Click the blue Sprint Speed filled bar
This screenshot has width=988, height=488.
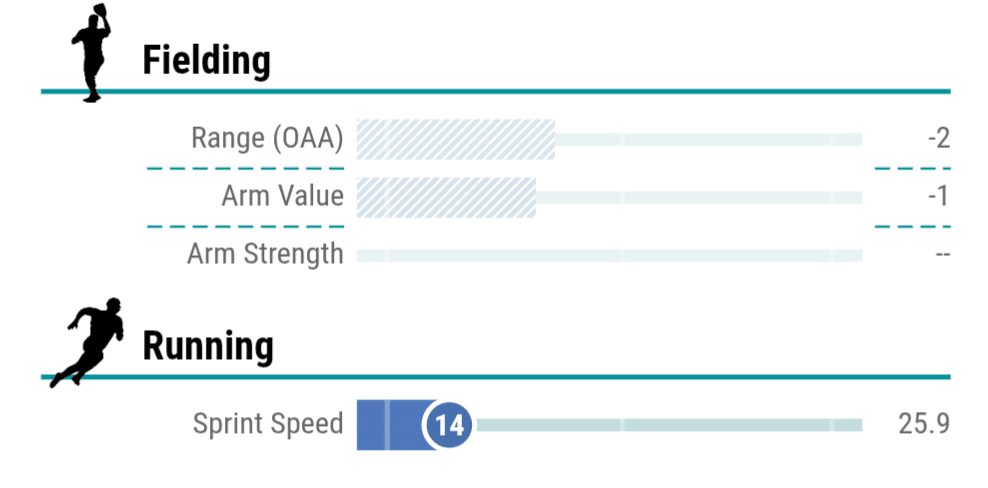click(x=392, y=424)
